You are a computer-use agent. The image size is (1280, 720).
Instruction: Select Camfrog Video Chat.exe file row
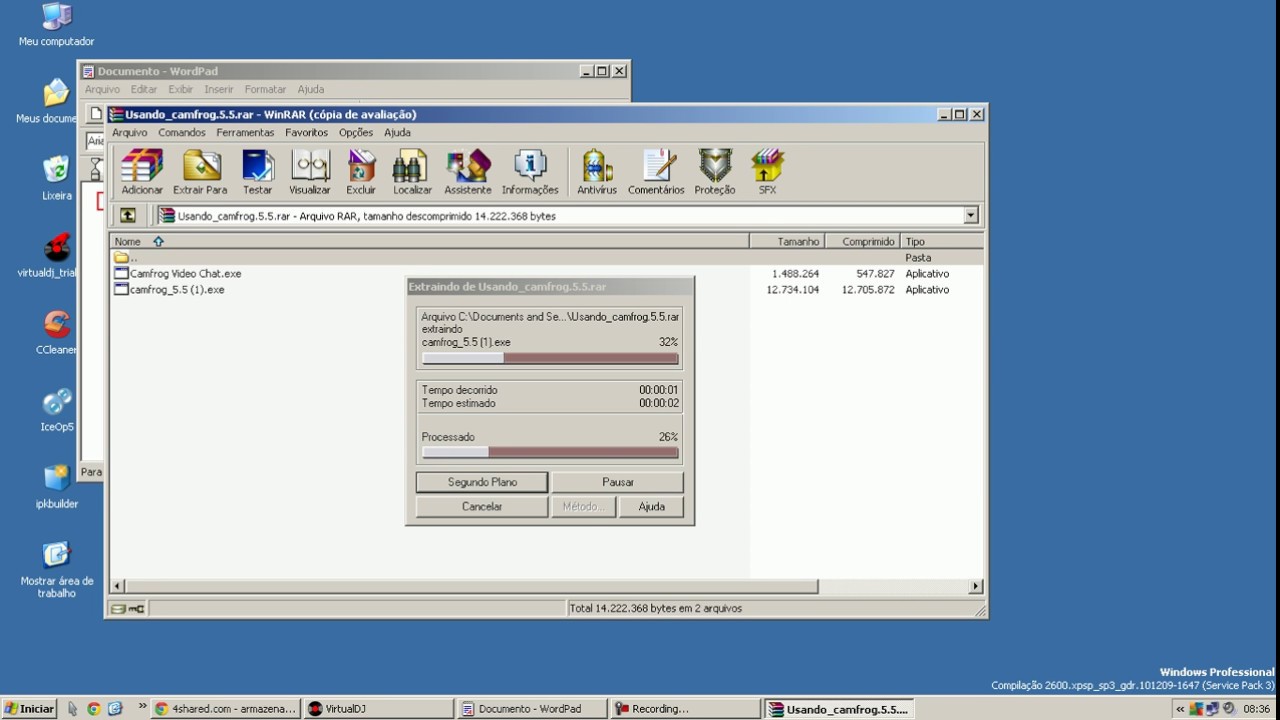pyautogui.click(x=546, y=273)
